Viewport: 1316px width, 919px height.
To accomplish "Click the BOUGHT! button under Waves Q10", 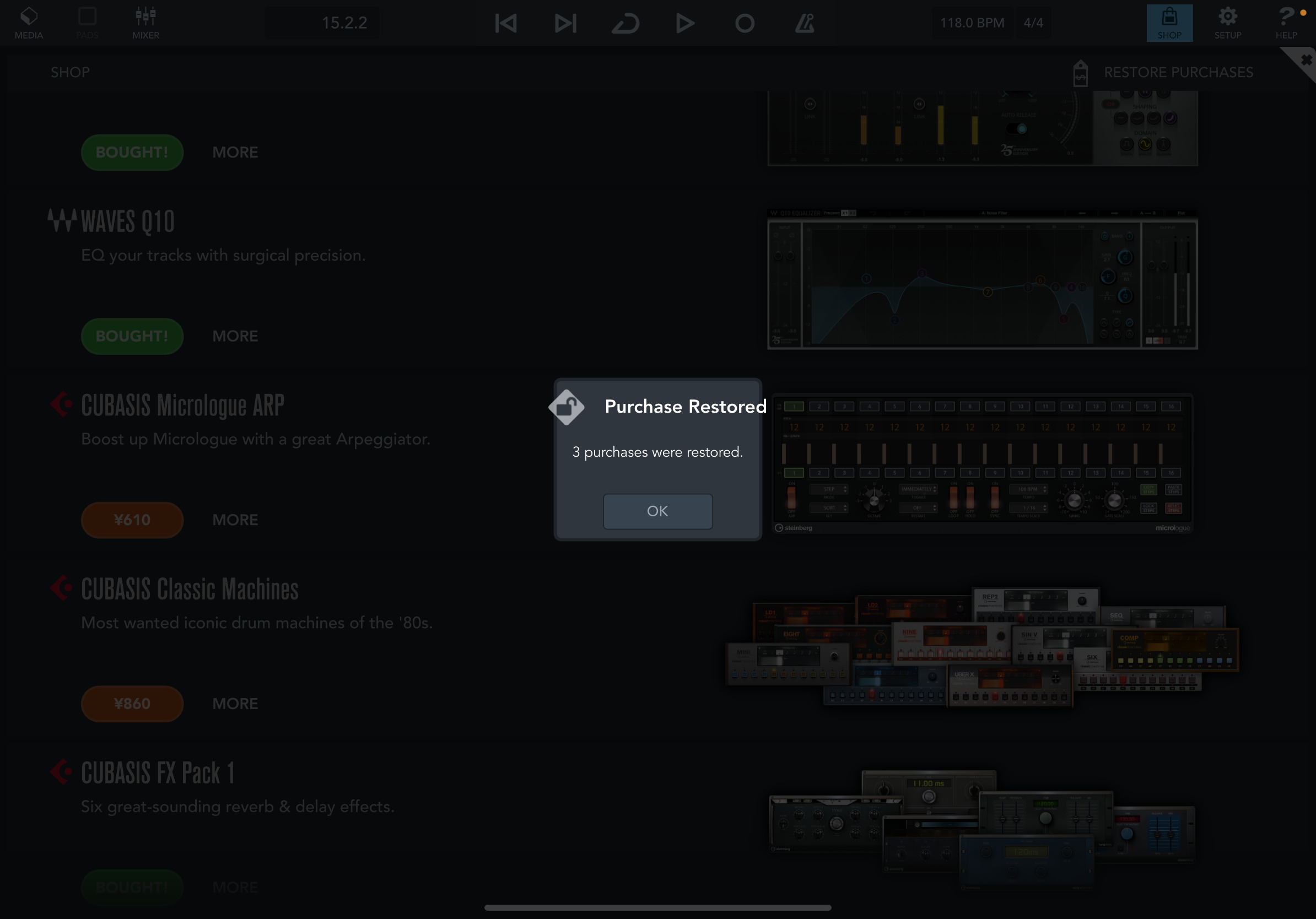I will click(132, 336).
